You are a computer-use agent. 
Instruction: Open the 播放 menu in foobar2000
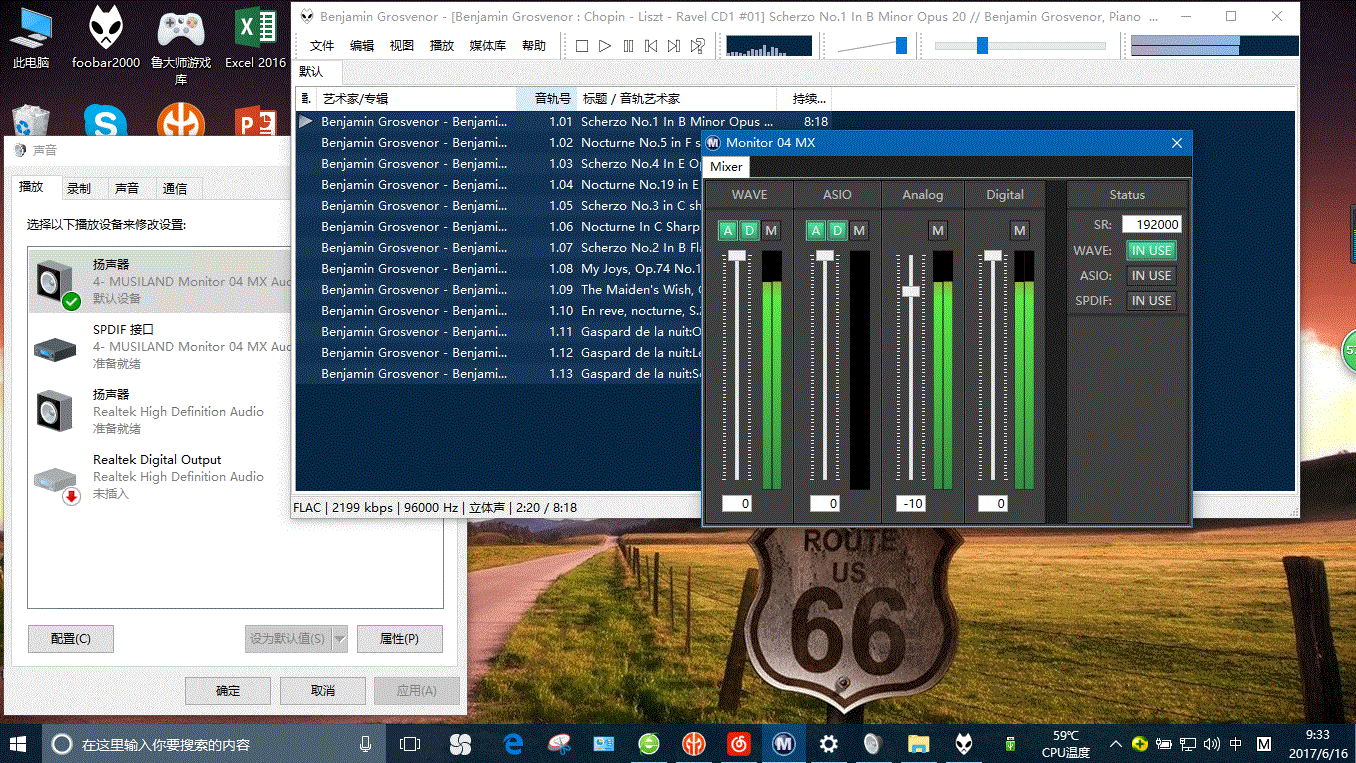point(441,46)
